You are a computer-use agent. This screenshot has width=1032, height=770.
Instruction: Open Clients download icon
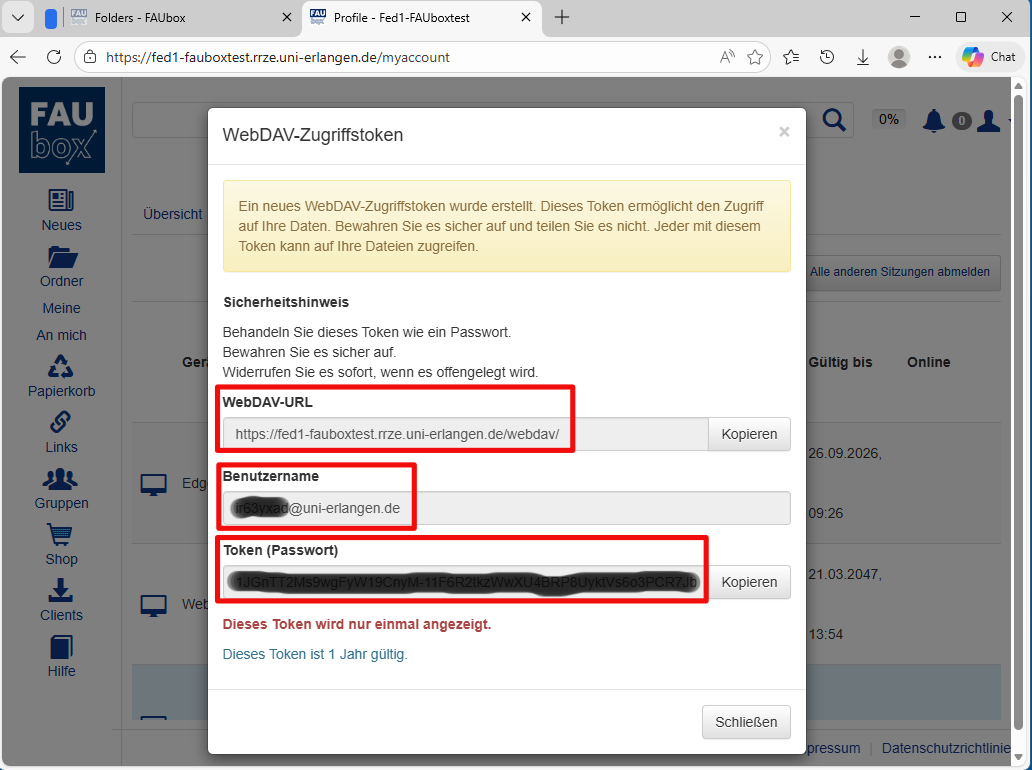tap(61, 591)
